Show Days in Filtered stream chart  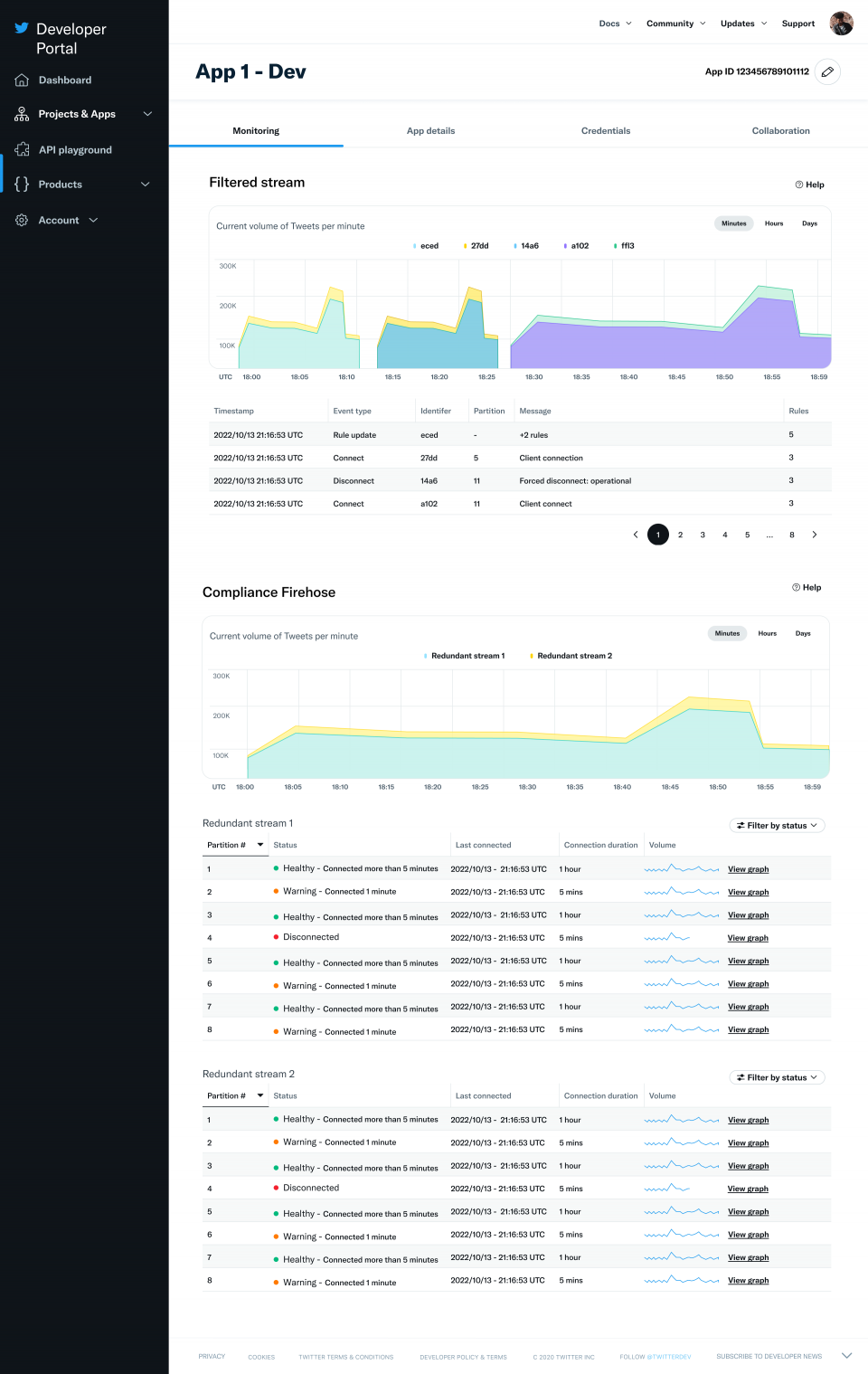tap(809, 223)
